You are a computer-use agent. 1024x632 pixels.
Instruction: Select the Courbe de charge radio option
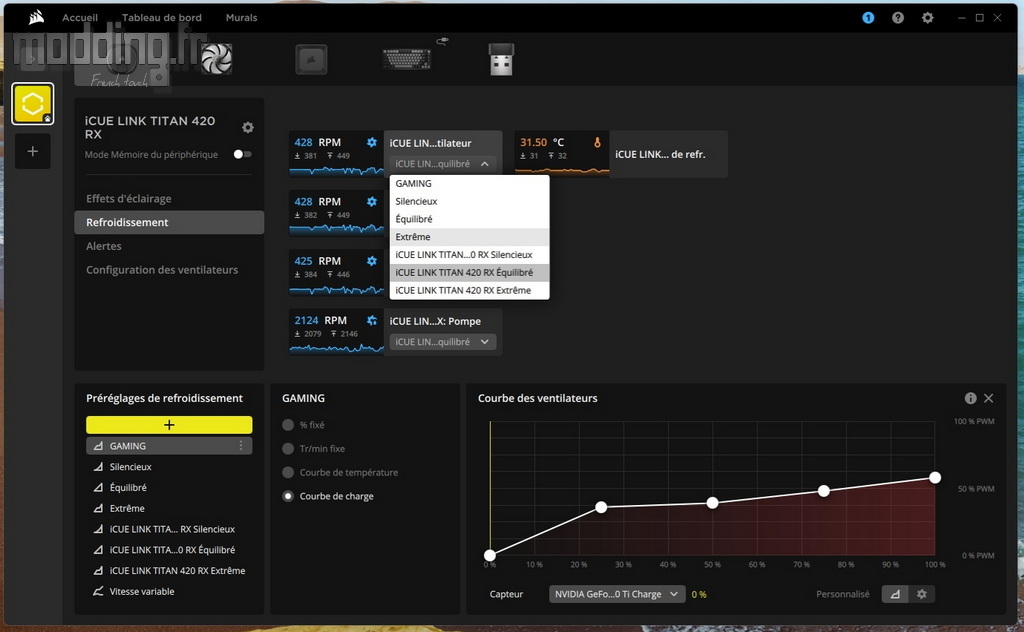click(288, 496)
